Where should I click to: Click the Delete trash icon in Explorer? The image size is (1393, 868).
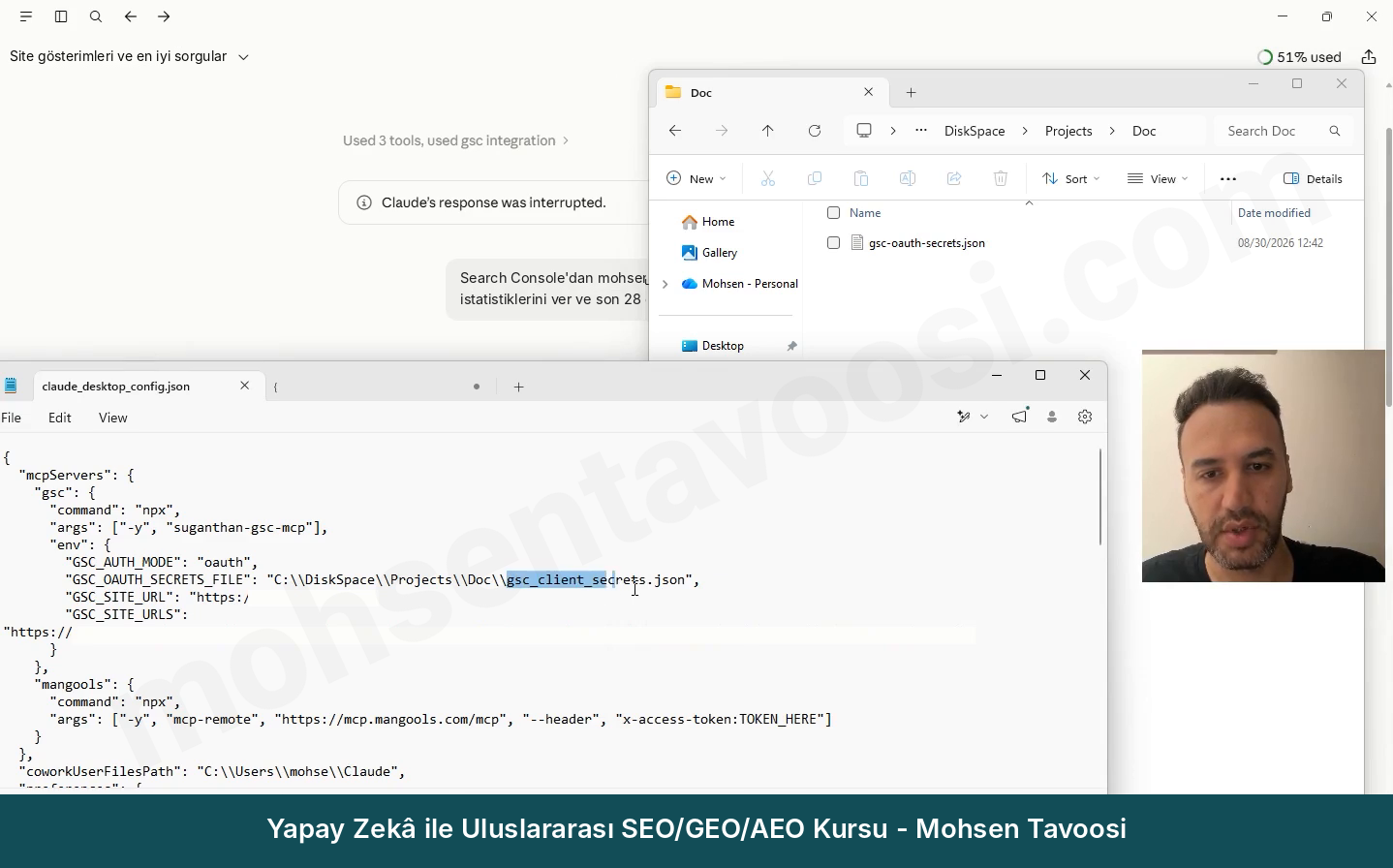tap(1001, 178)
